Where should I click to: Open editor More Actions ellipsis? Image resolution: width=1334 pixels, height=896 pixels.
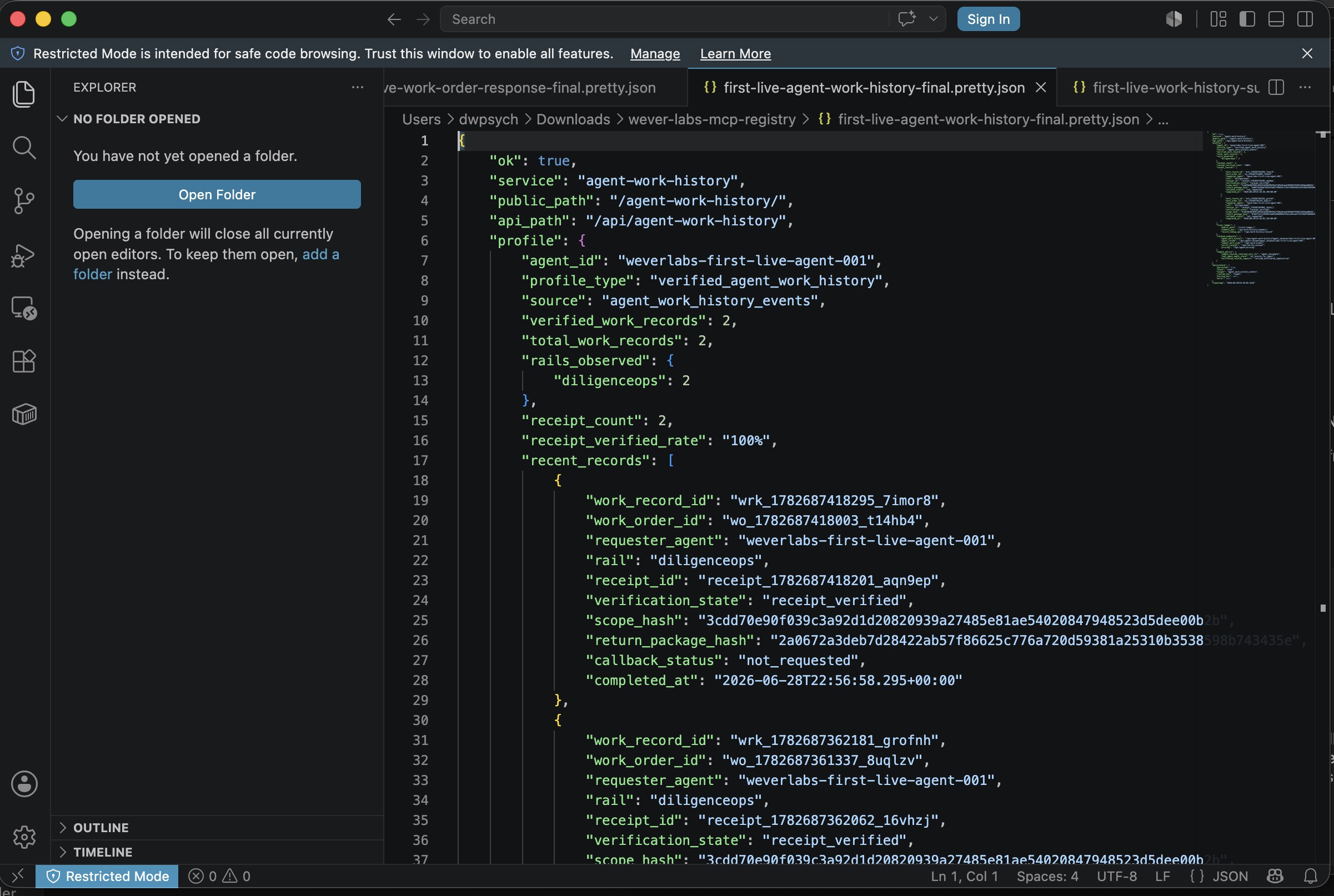pos(1305,87)
